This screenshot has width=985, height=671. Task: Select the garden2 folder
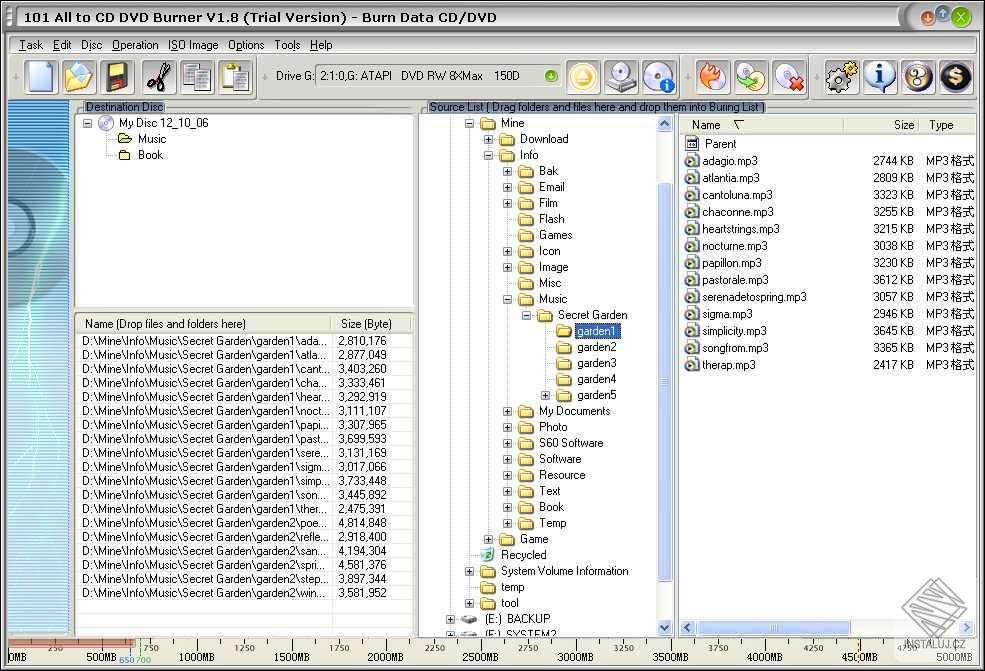tap(595, 347)
